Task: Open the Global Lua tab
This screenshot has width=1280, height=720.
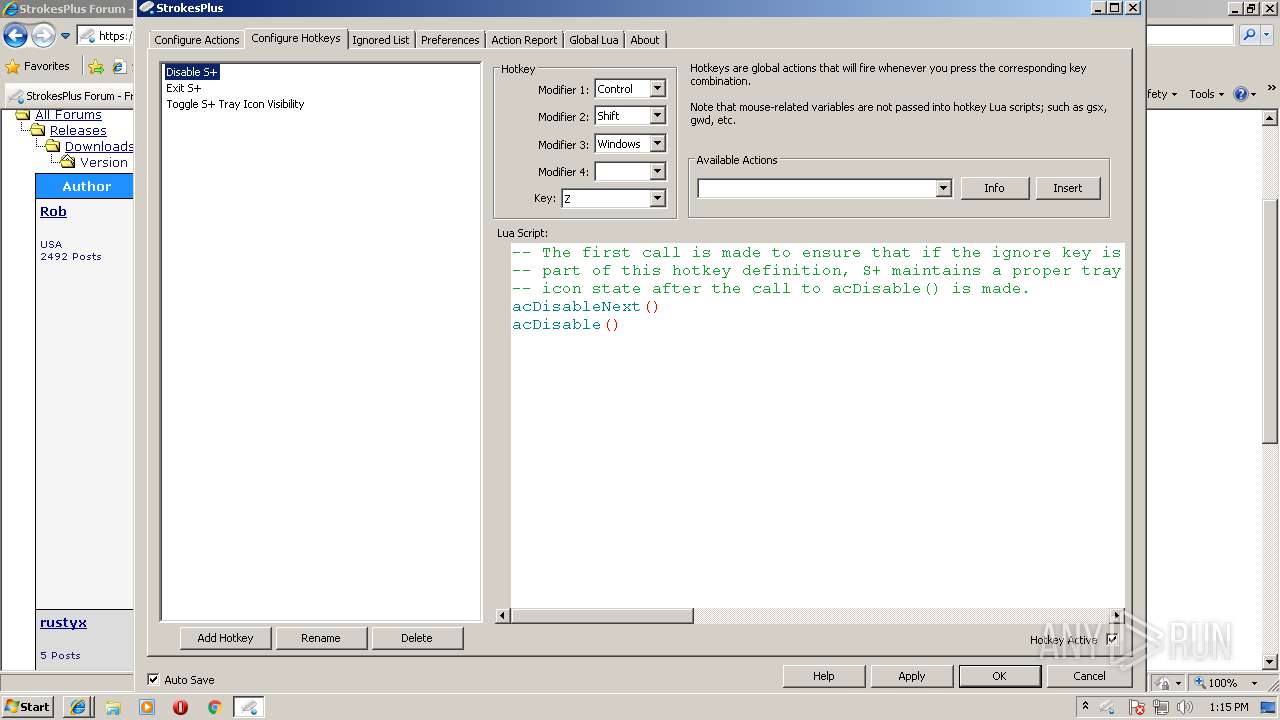Action: pyautogui.click(x=594, y=40)
